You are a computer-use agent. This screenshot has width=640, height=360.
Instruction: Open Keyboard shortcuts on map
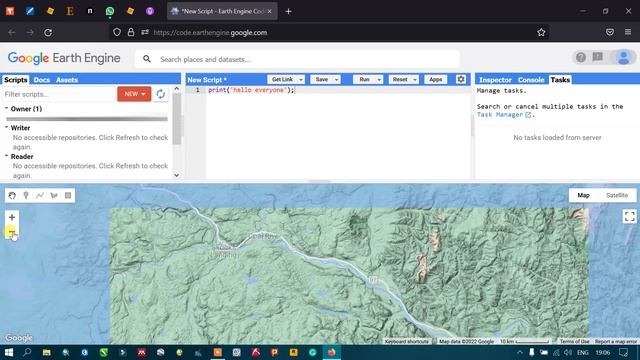[407, 341]
